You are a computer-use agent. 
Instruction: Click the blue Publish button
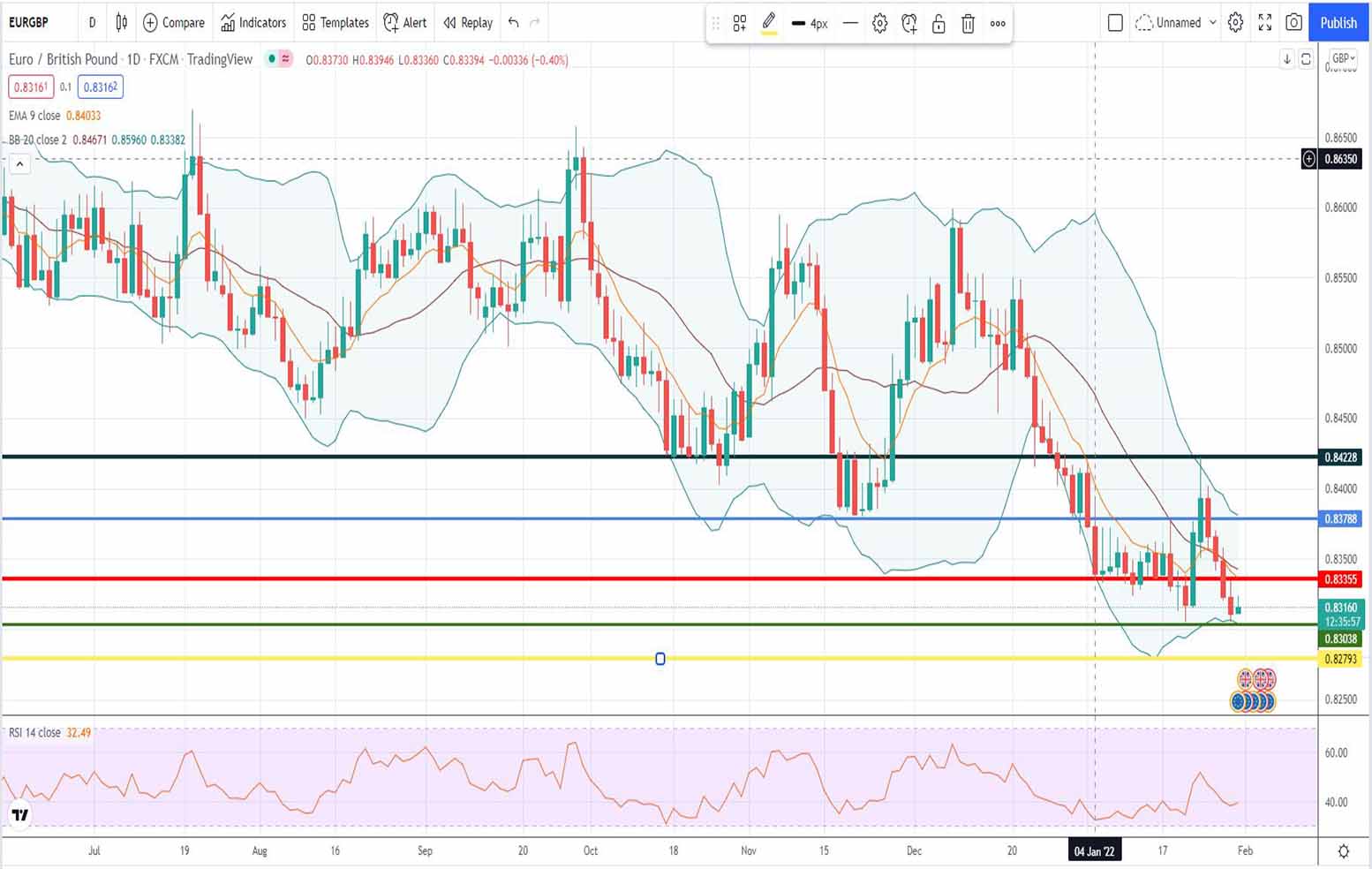pos(1338,22)
